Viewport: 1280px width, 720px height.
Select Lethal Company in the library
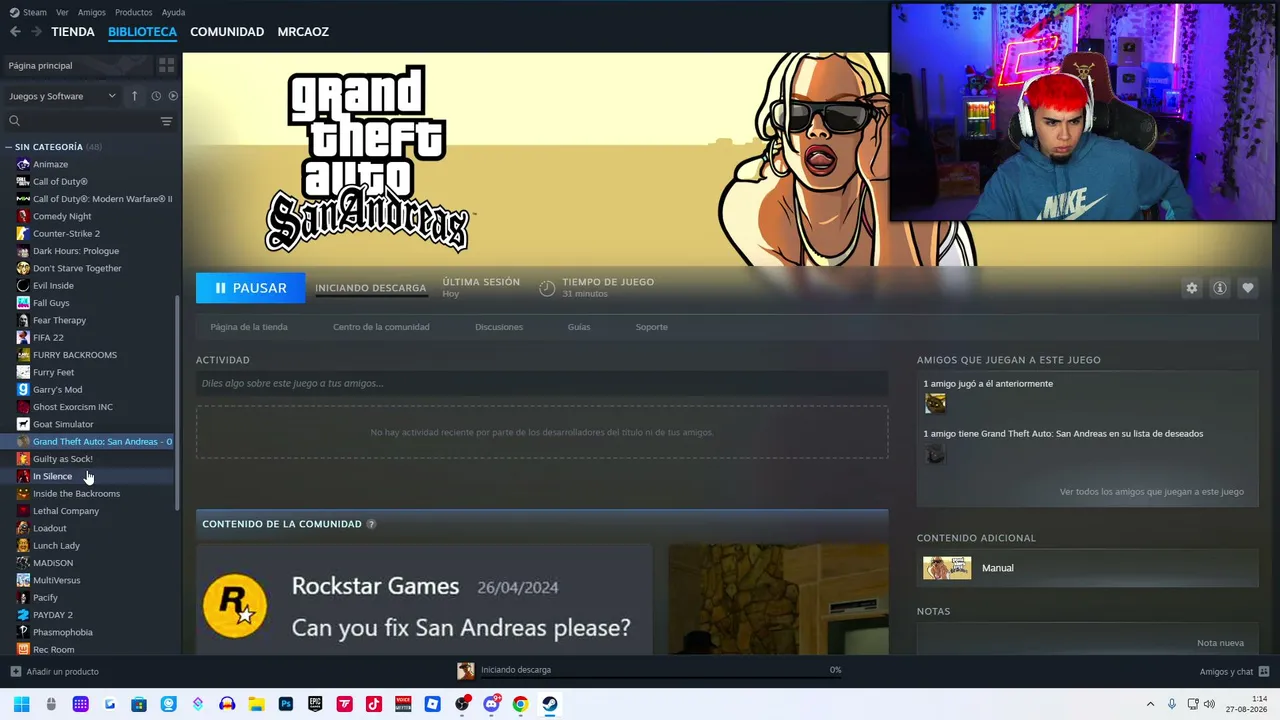pos(66,511)
